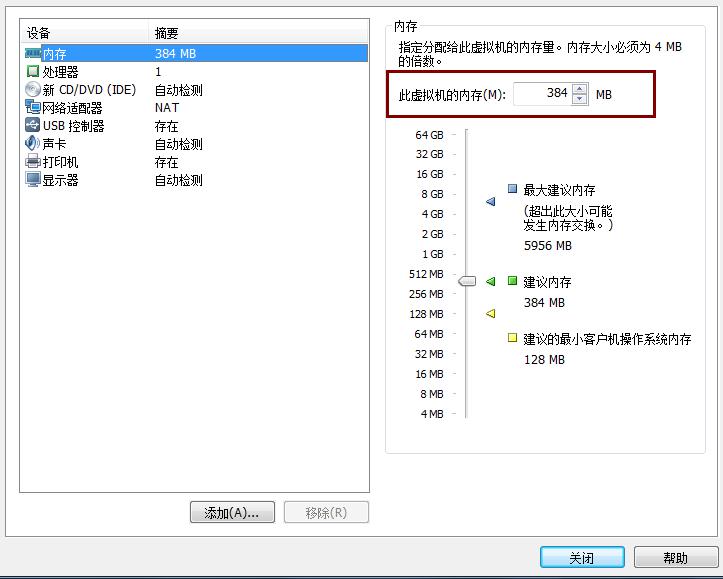This screenshot has height=579, width=723.
Task: Select the 打印机 row label
Action: click(60, 162)
